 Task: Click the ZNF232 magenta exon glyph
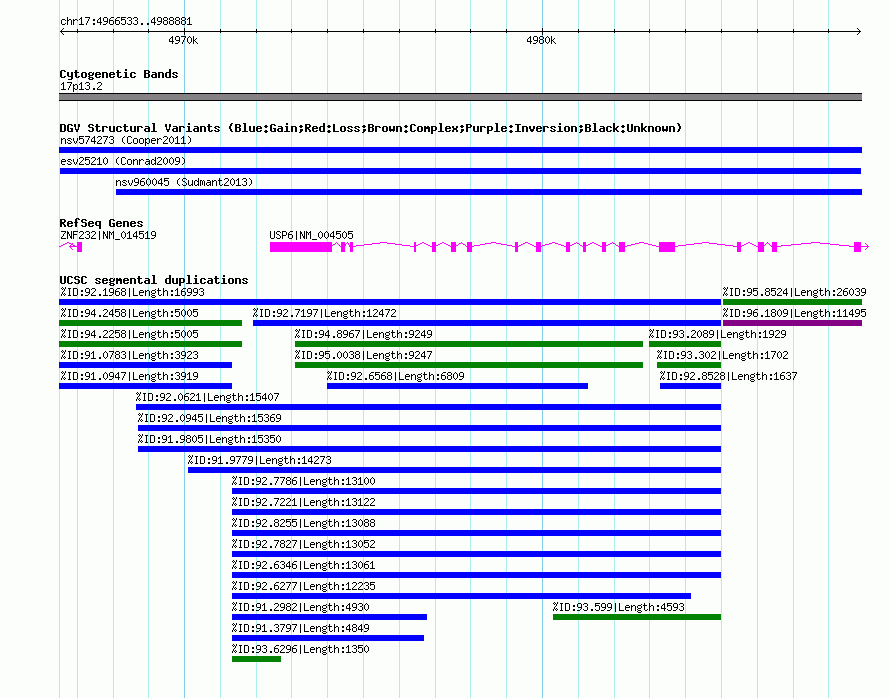pos(79,247)
